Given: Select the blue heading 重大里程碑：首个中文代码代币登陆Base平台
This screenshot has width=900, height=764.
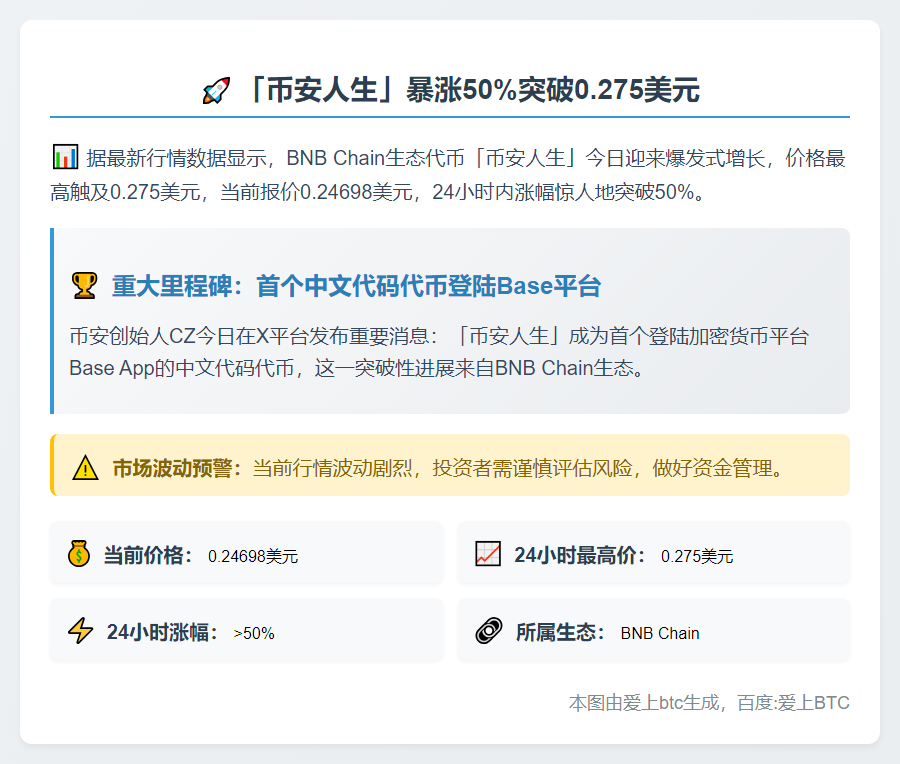Looking at the screenshot, I should point(356,286).
